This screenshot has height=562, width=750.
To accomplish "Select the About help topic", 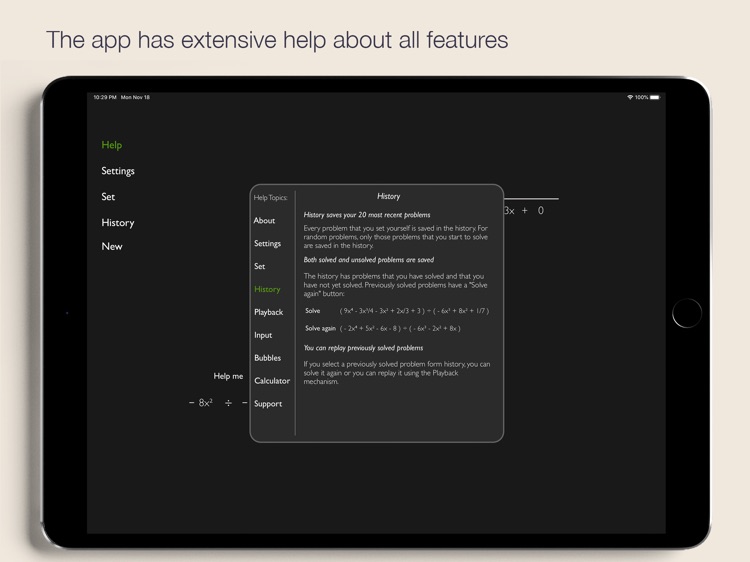I will tap(264, 221).
